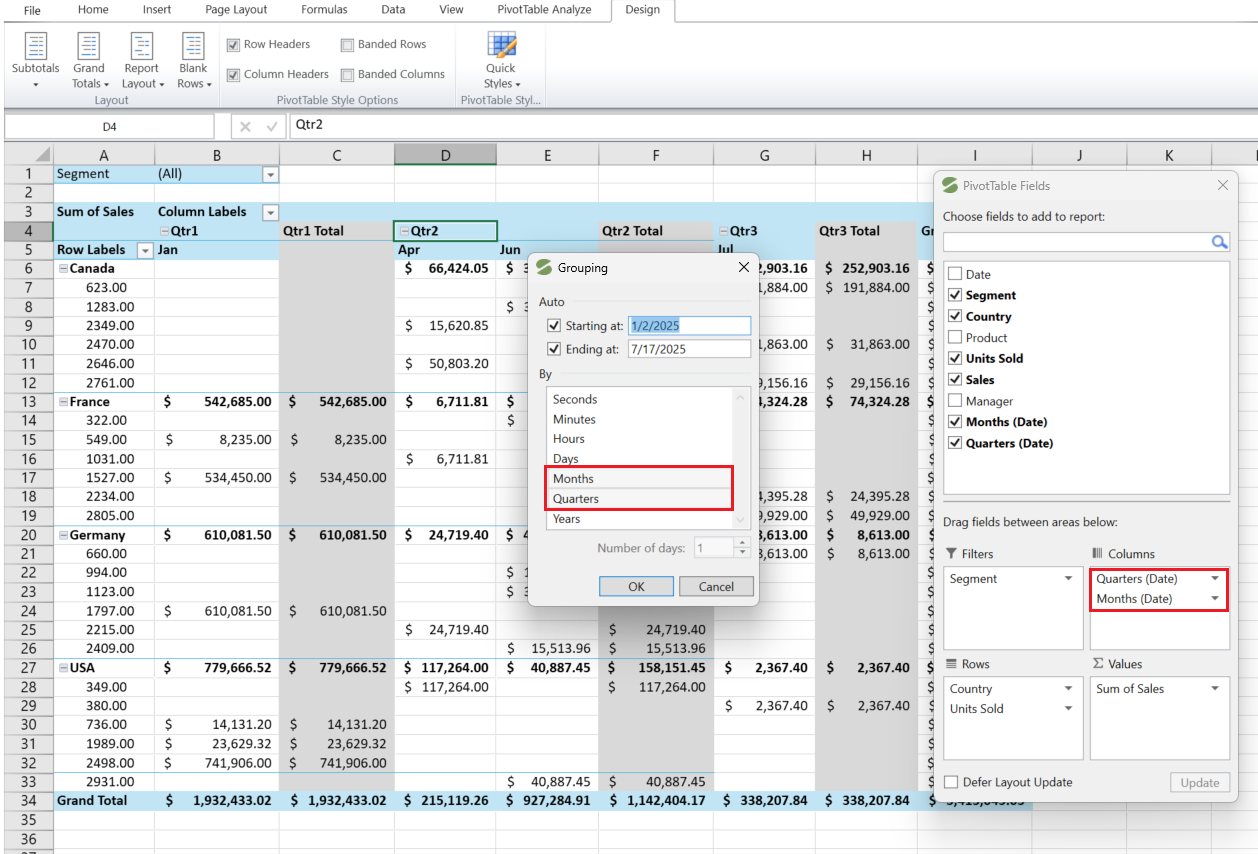Collapse the Qtr1 group
This screenshot has height=854, width=1258.
pyautogui.click(x=165, y=231)
